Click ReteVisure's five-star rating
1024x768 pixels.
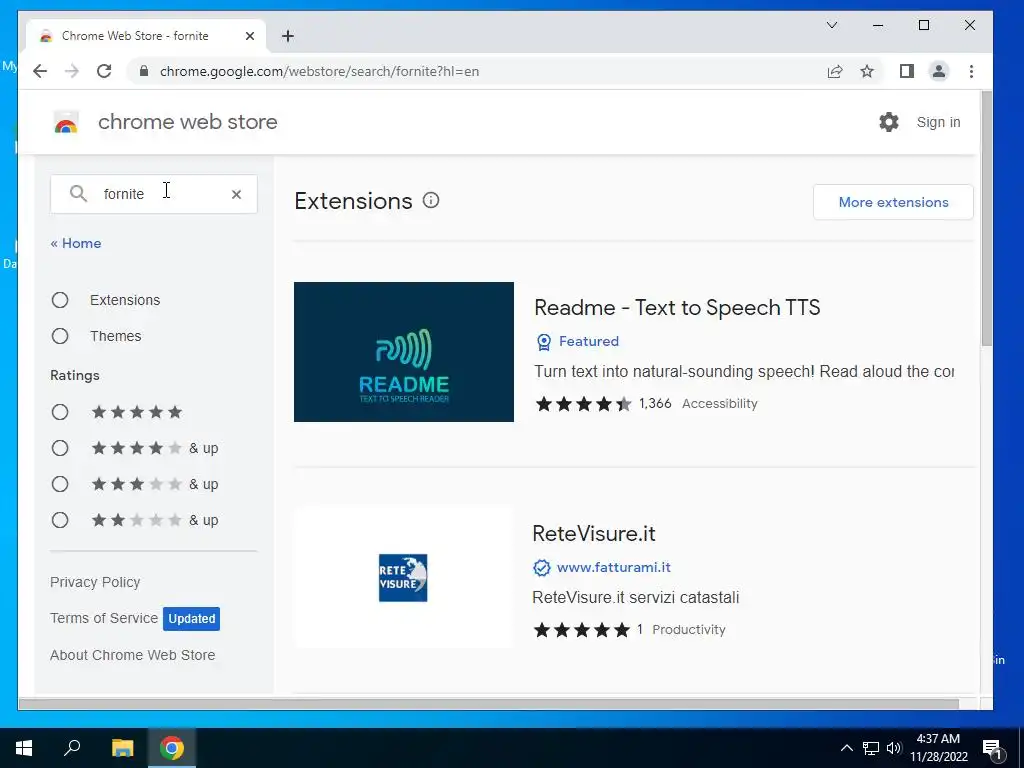[x=582, y=630]
